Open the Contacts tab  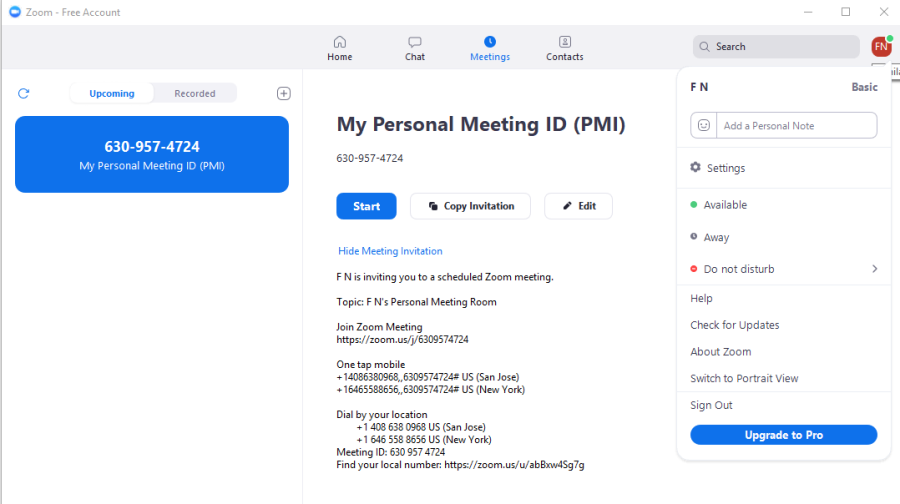click(564, 49)
